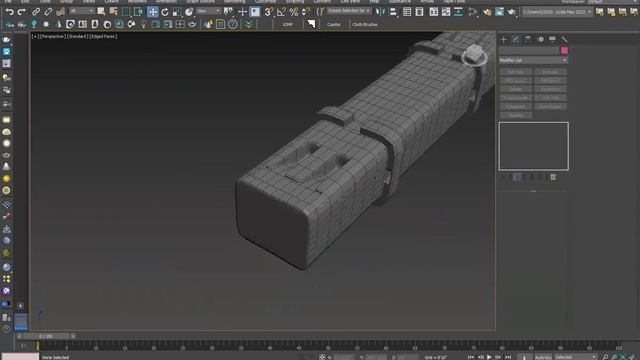Image resolution: width=640 pixels, height=360 pixels.
Task: Open the Rendered Frame Window
Action: [499, 12]
